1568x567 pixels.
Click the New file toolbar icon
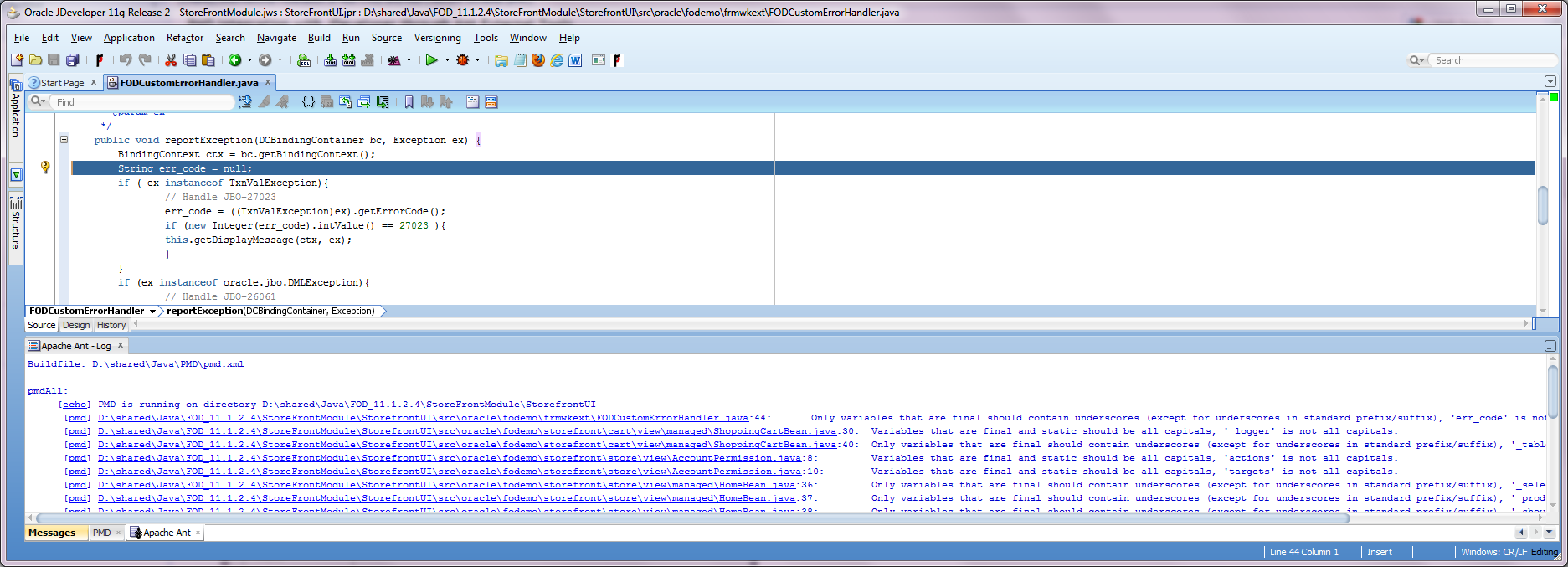pos(17,60)
